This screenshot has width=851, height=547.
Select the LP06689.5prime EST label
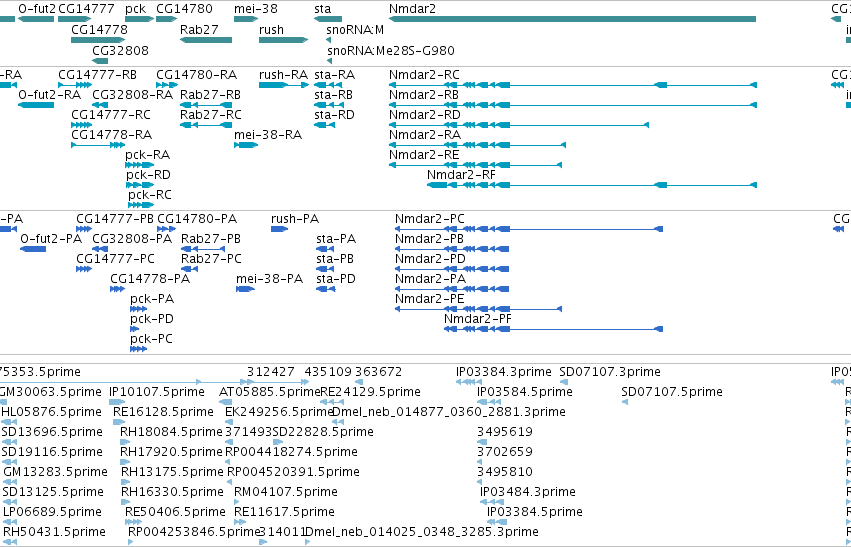pos(52,512)
